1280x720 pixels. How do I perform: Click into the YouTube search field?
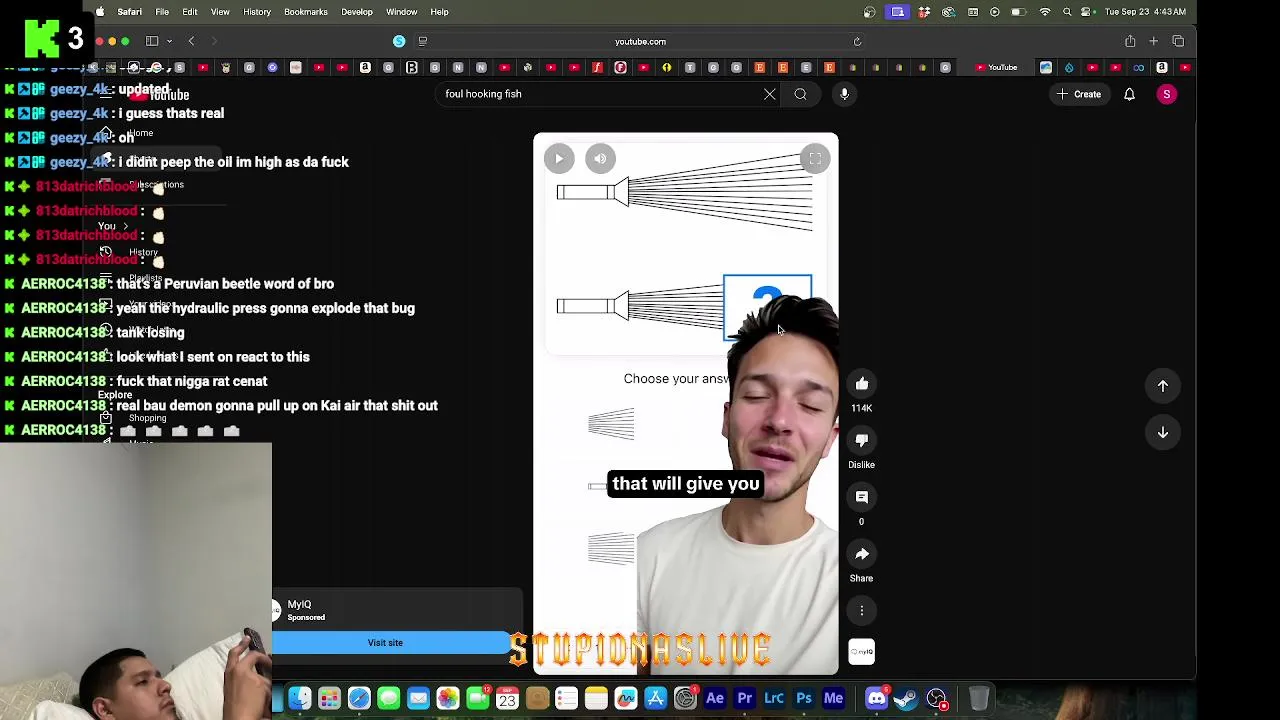coord(600,94)
